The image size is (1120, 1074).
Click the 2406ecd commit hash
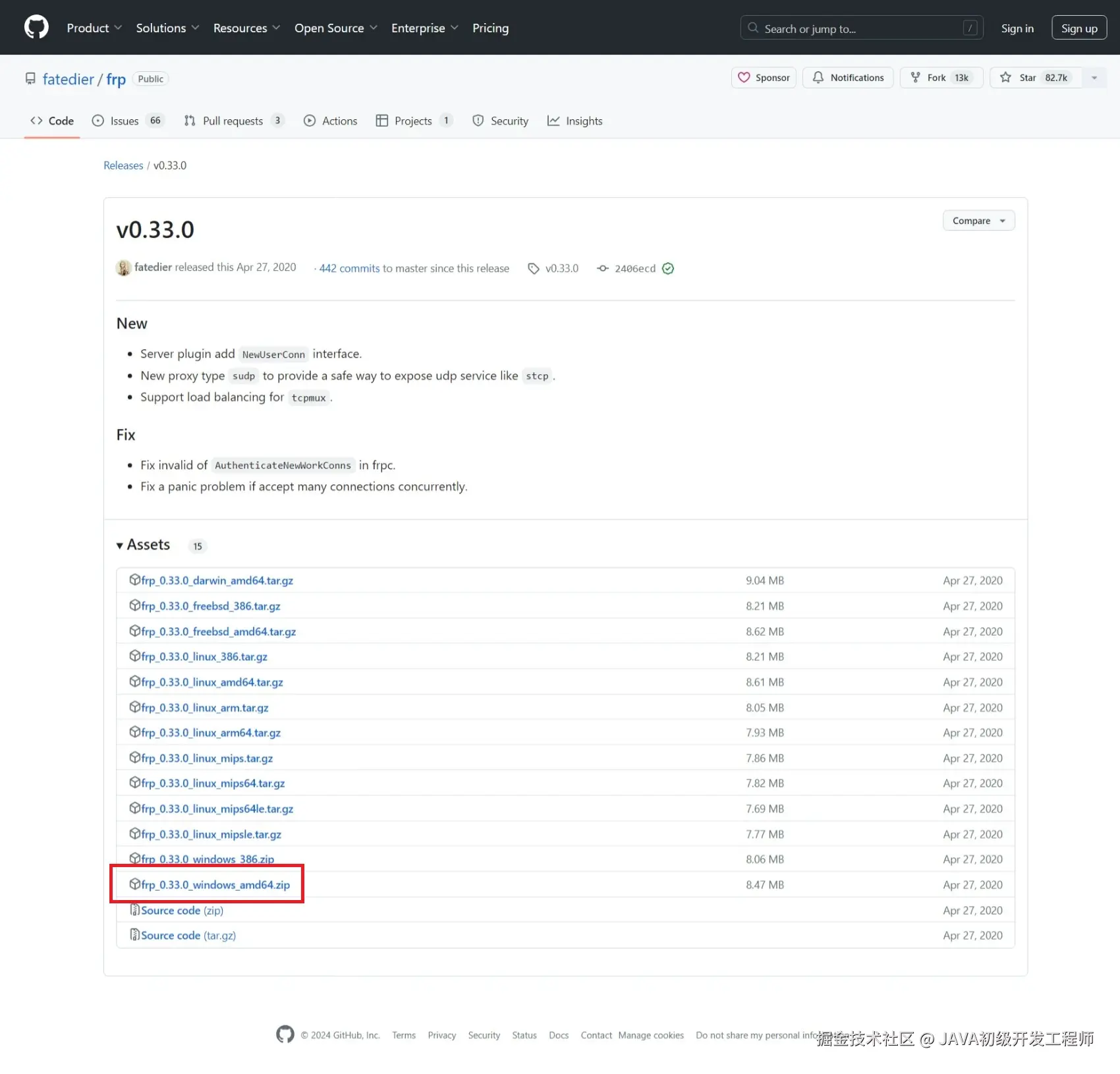[x=635, y=268]
